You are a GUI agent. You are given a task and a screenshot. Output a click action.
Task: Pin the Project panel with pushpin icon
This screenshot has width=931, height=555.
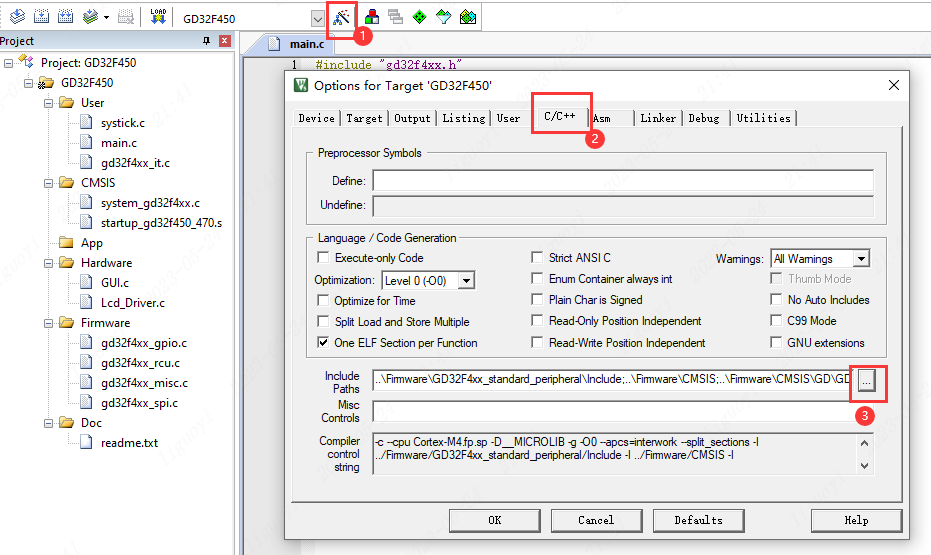(207, 40)
